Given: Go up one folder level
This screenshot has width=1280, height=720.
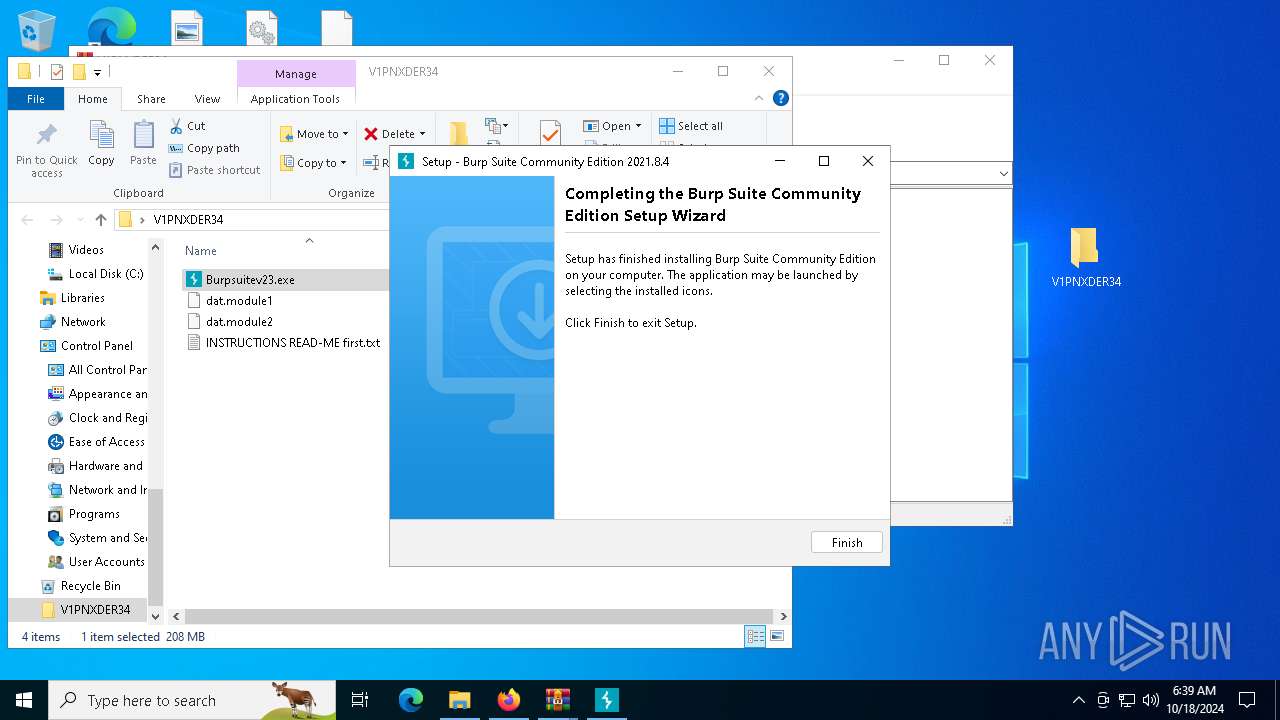Looking at the screenshot, I should click(100, 220).
